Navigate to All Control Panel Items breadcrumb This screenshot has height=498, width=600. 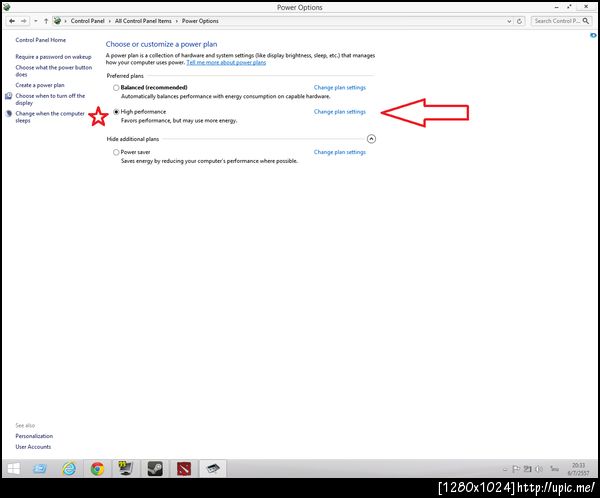pyautogui.click(x=143, y=21)
